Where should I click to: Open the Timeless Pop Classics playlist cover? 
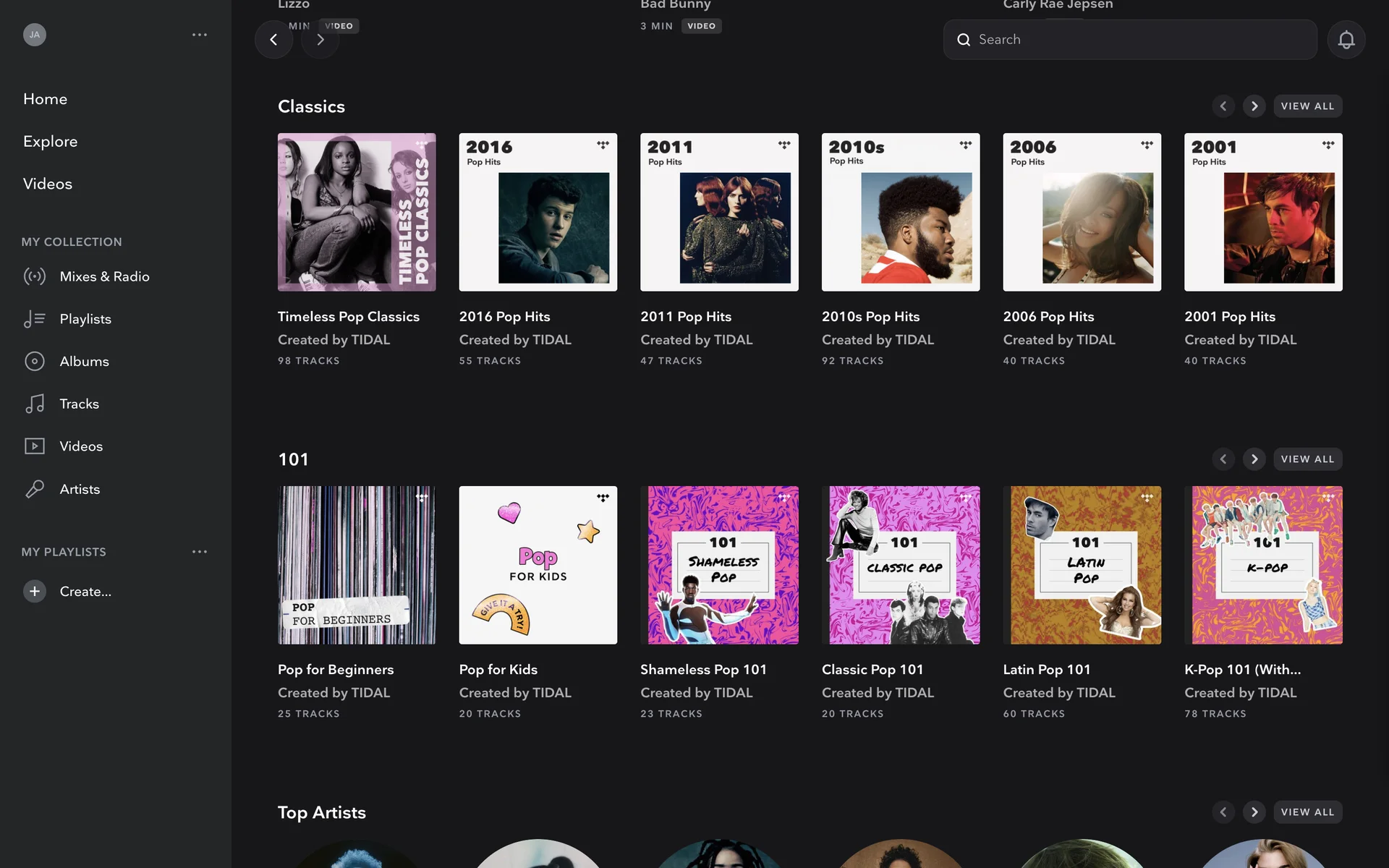[x=357, y=212]
